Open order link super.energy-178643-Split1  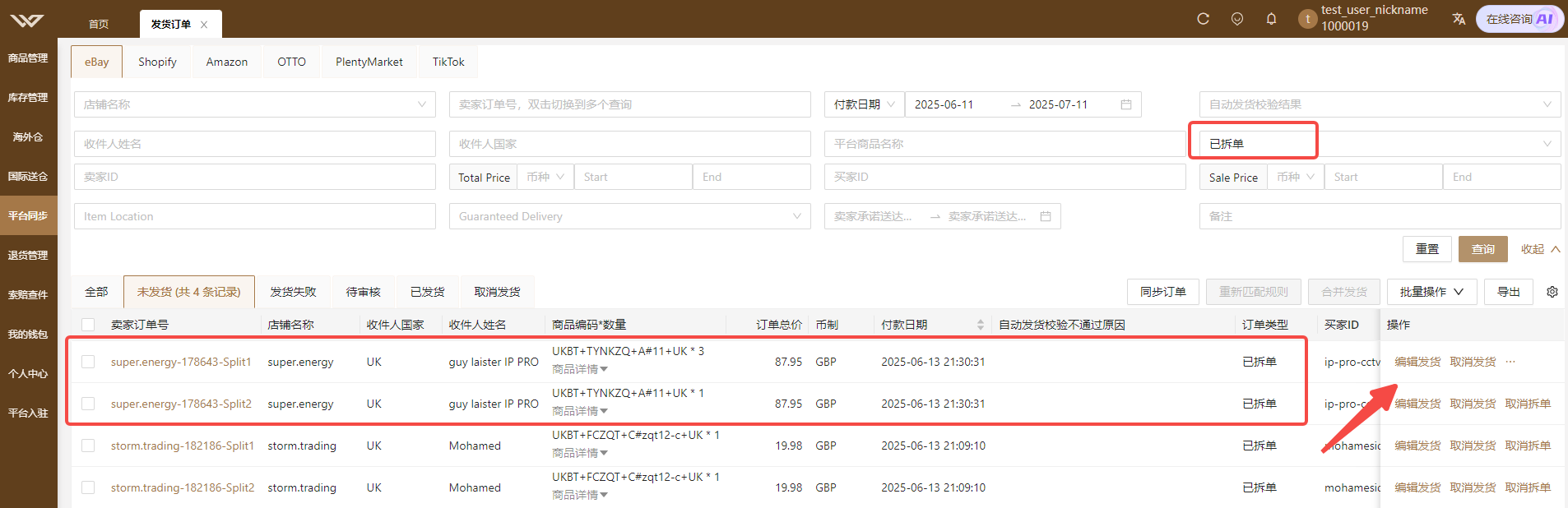point(181,362)
